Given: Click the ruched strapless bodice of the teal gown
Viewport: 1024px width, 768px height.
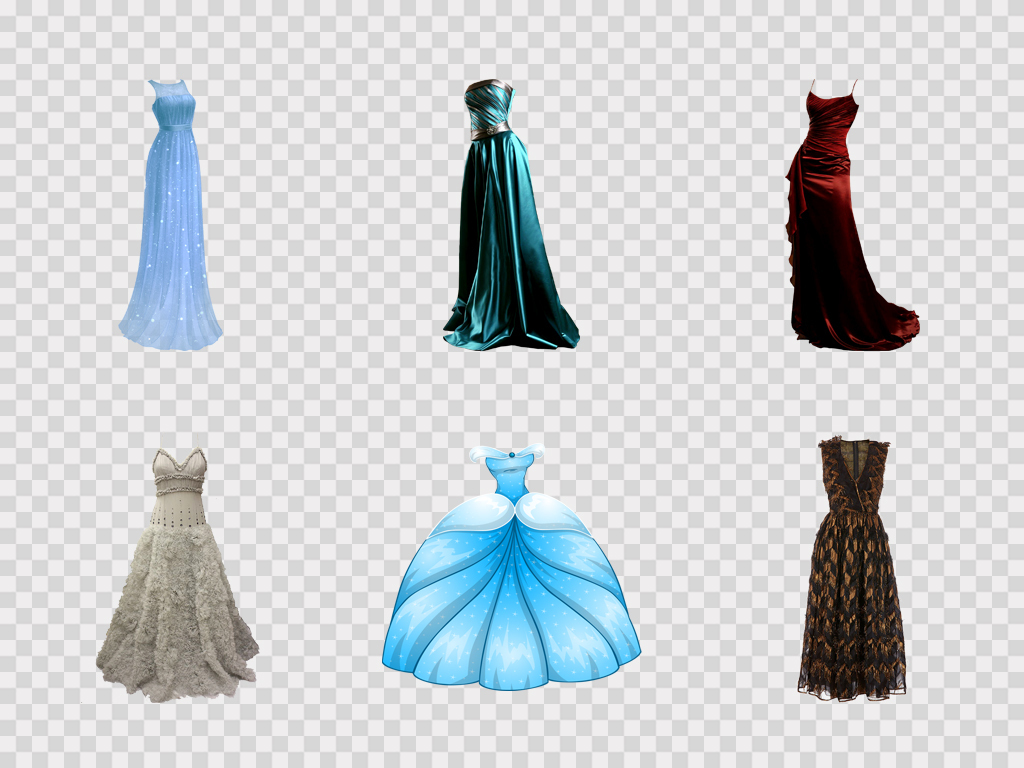Looking at the screenshot, I should pos(489,103).
